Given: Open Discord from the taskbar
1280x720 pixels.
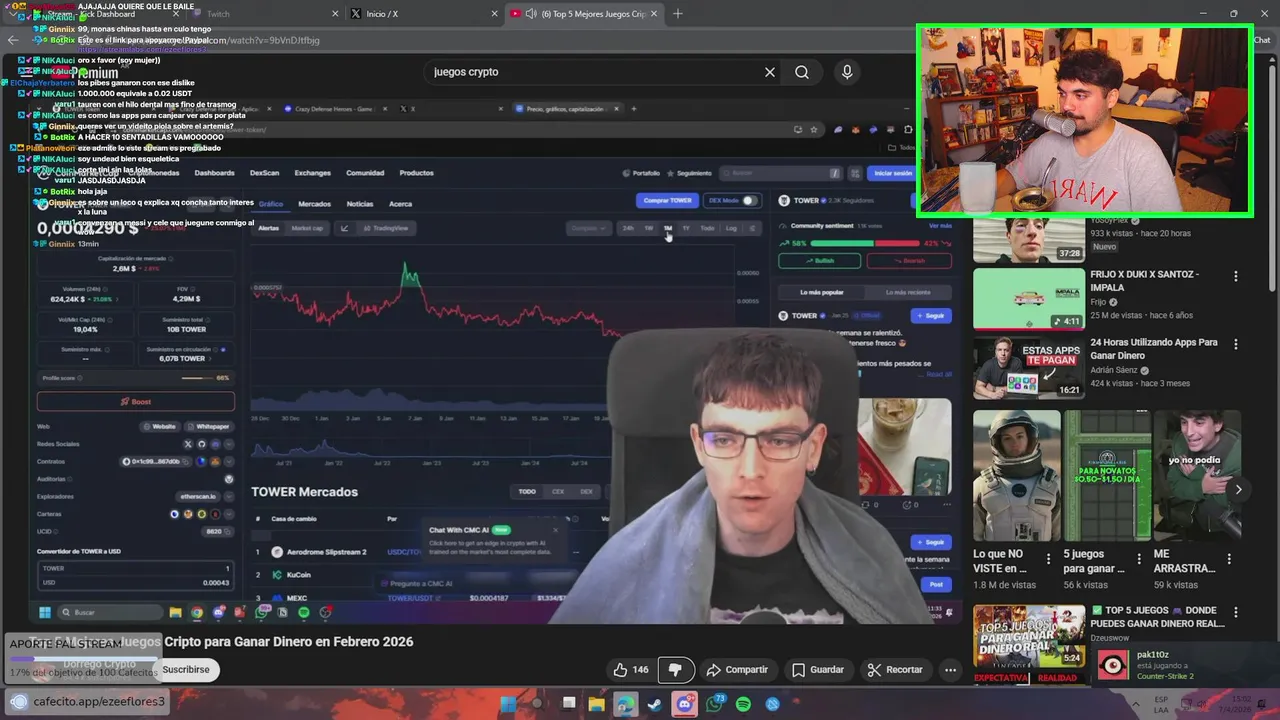Looking at the screenshot, I should click(684, 704).
